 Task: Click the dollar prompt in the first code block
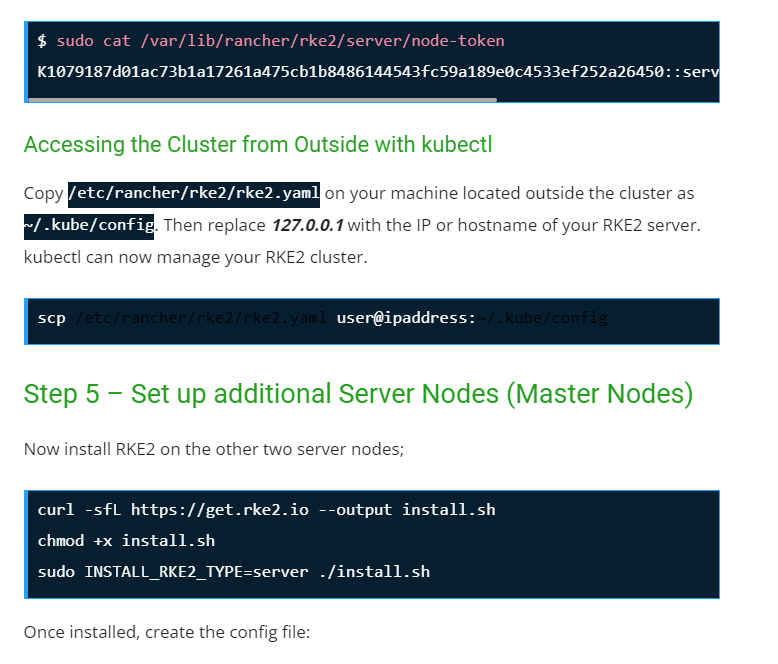(42, 41)
